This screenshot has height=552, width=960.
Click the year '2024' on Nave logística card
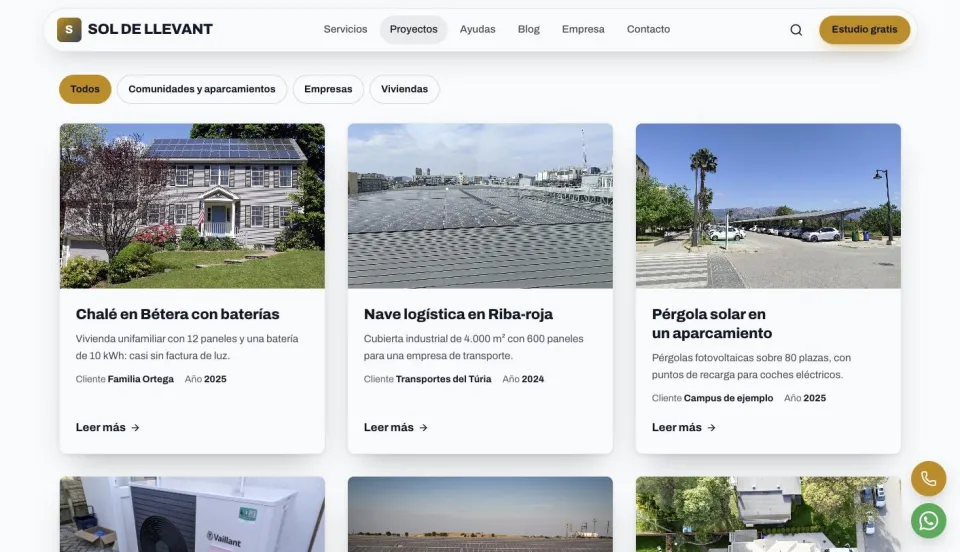pos(533,379)
